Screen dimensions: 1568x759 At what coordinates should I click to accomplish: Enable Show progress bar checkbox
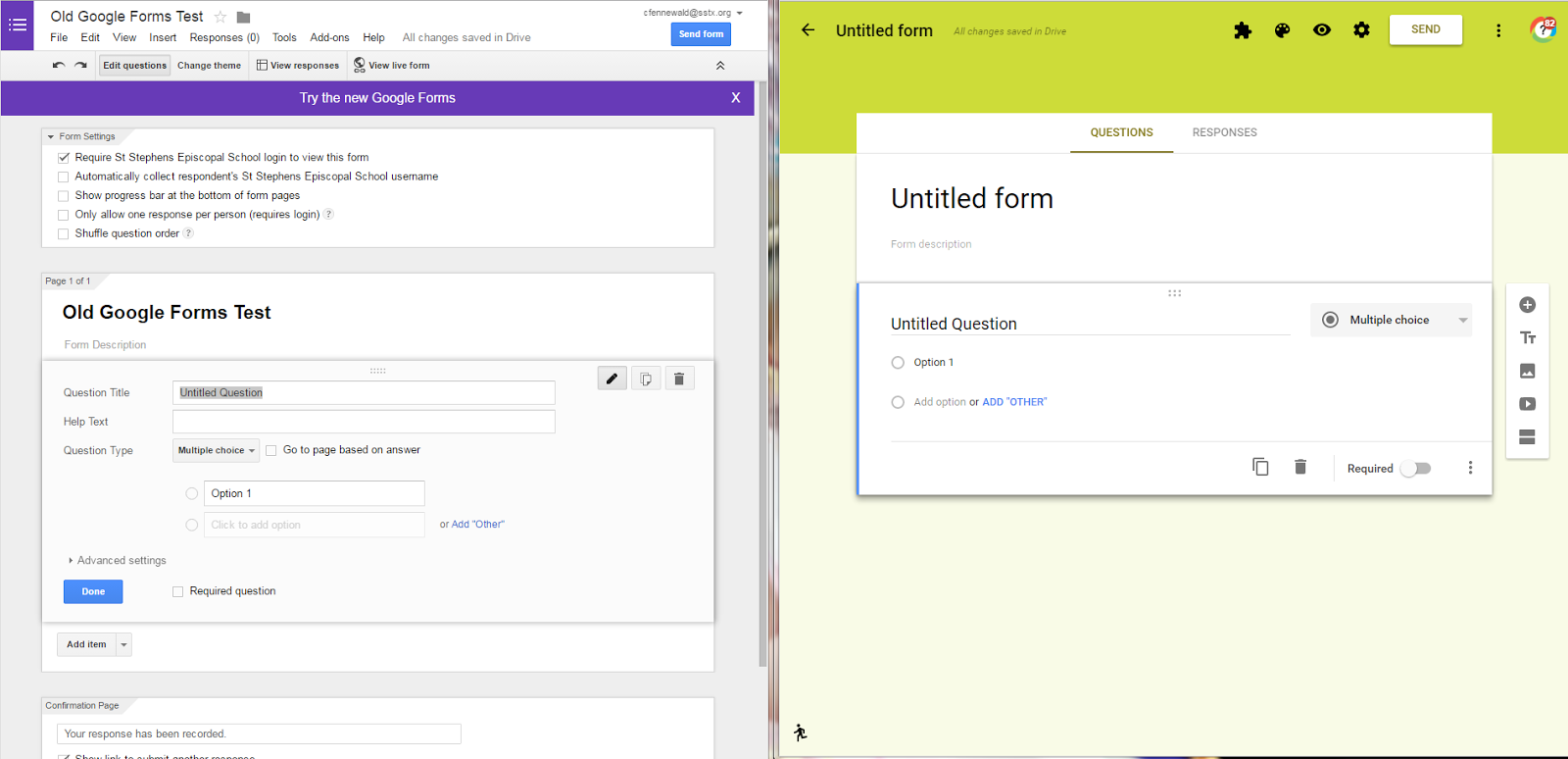(x=64, y=196)
